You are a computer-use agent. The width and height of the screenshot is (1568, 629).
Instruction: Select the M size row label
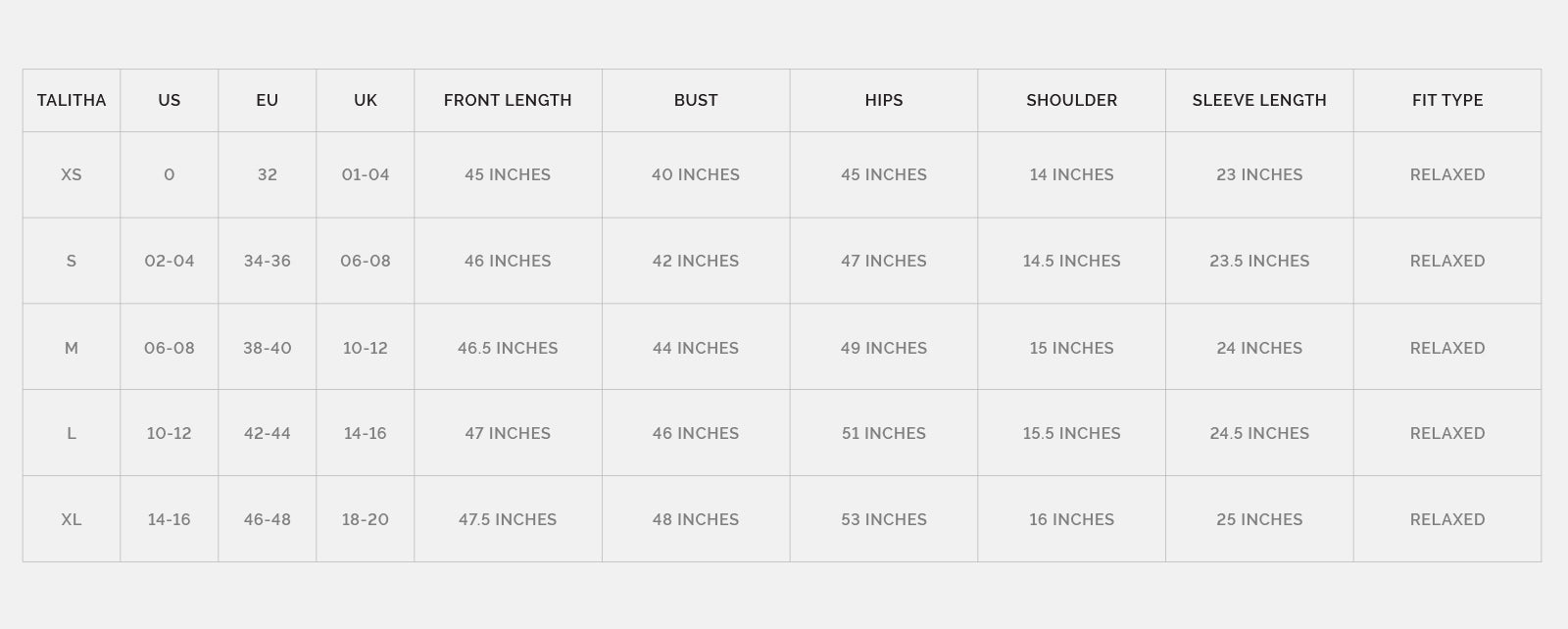[x=72, y=348]
